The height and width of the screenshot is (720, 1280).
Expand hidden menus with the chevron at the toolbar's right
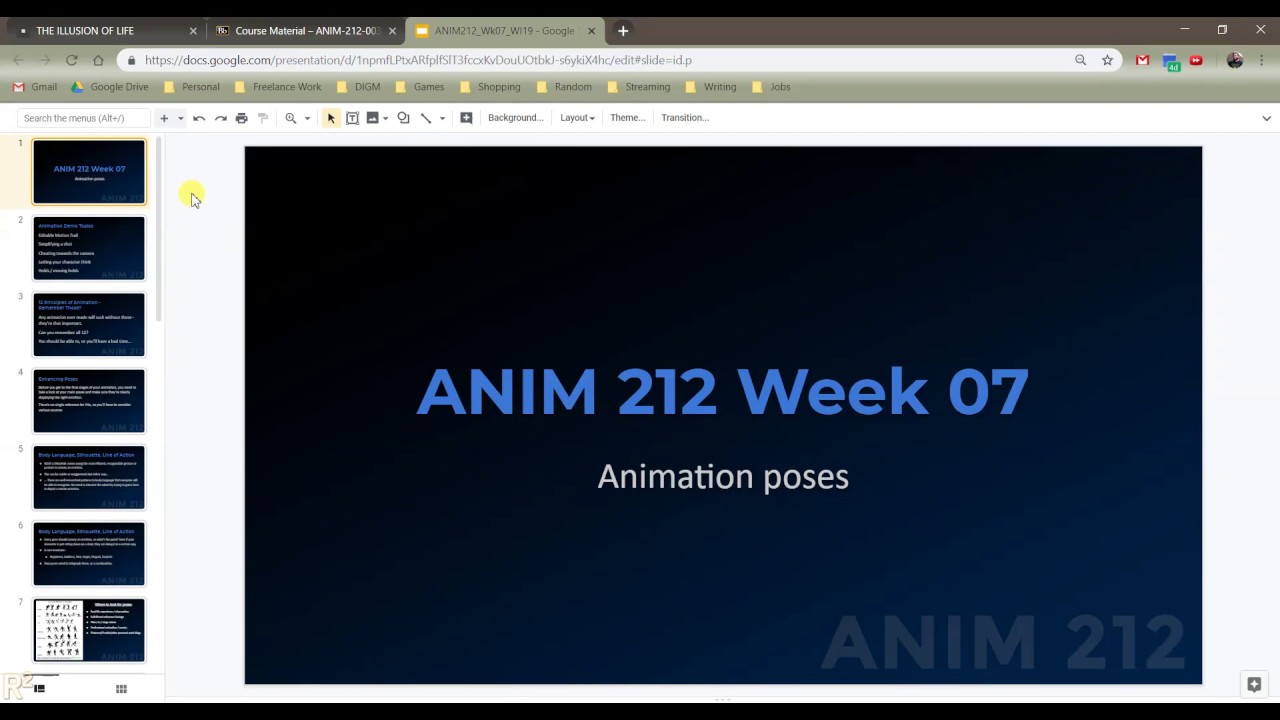click(x=1267, y=118)
